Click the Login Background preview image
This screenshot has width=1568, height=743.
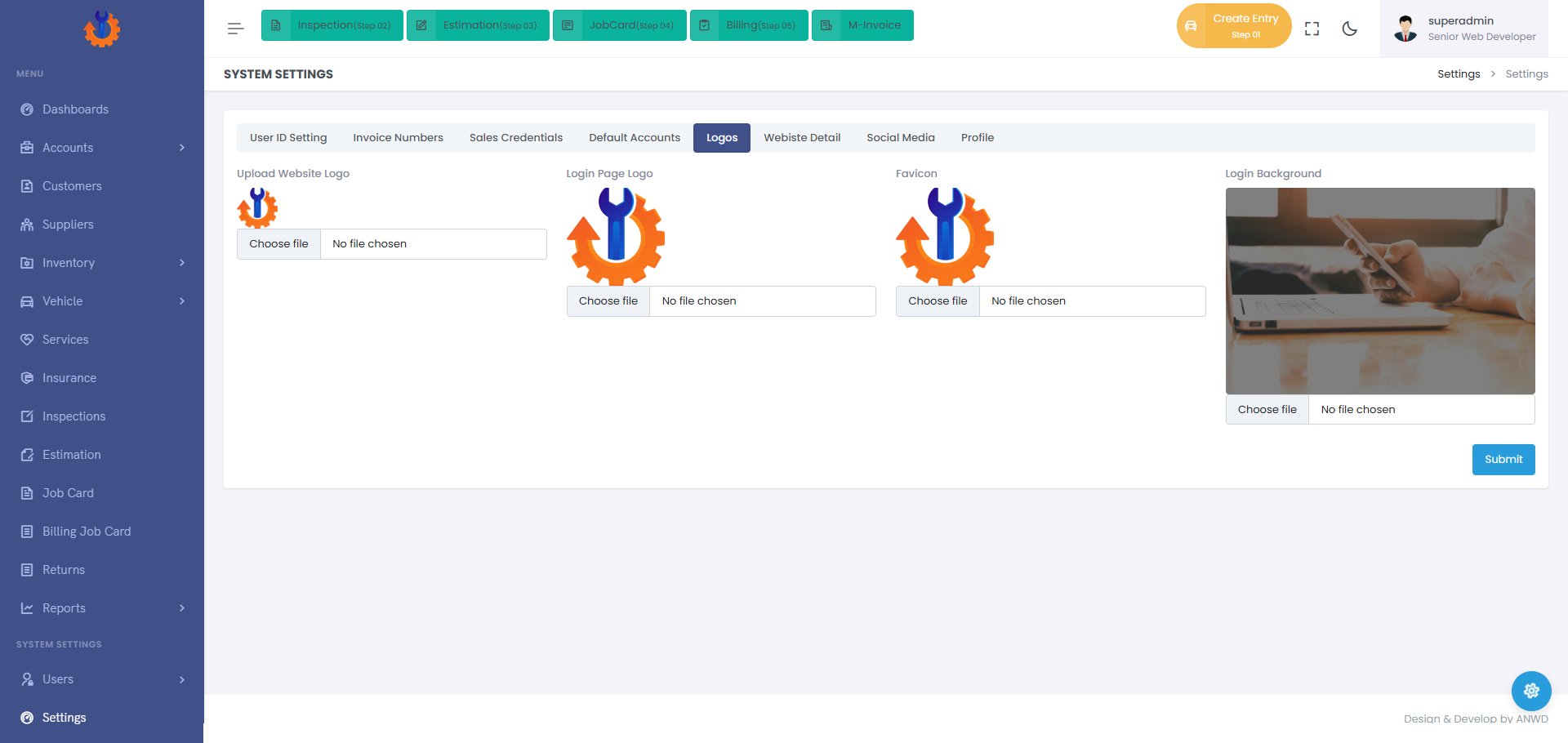pos(1380,291)
